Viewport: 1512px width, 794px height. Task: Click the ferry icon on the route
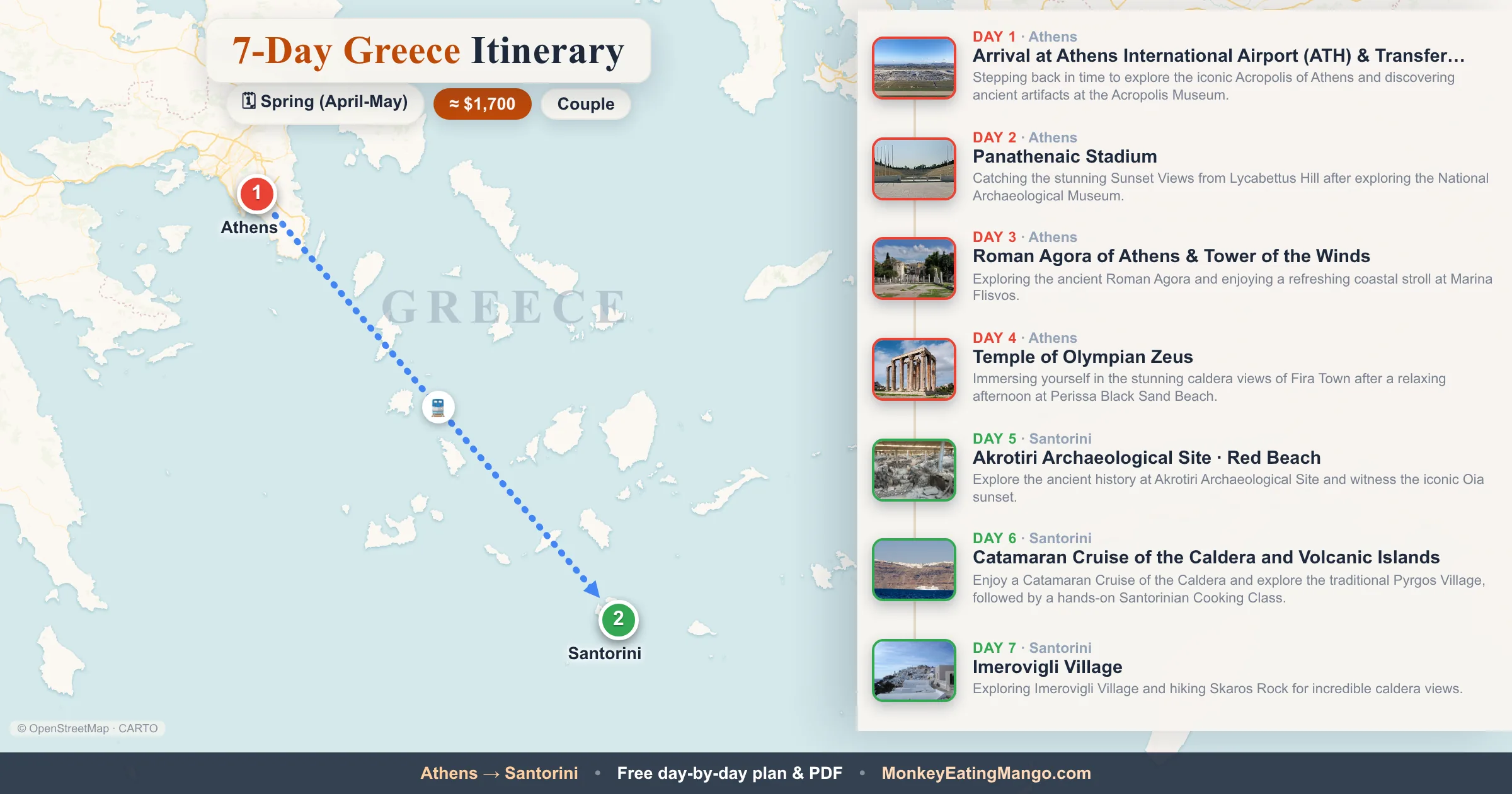tap(438, 407)
